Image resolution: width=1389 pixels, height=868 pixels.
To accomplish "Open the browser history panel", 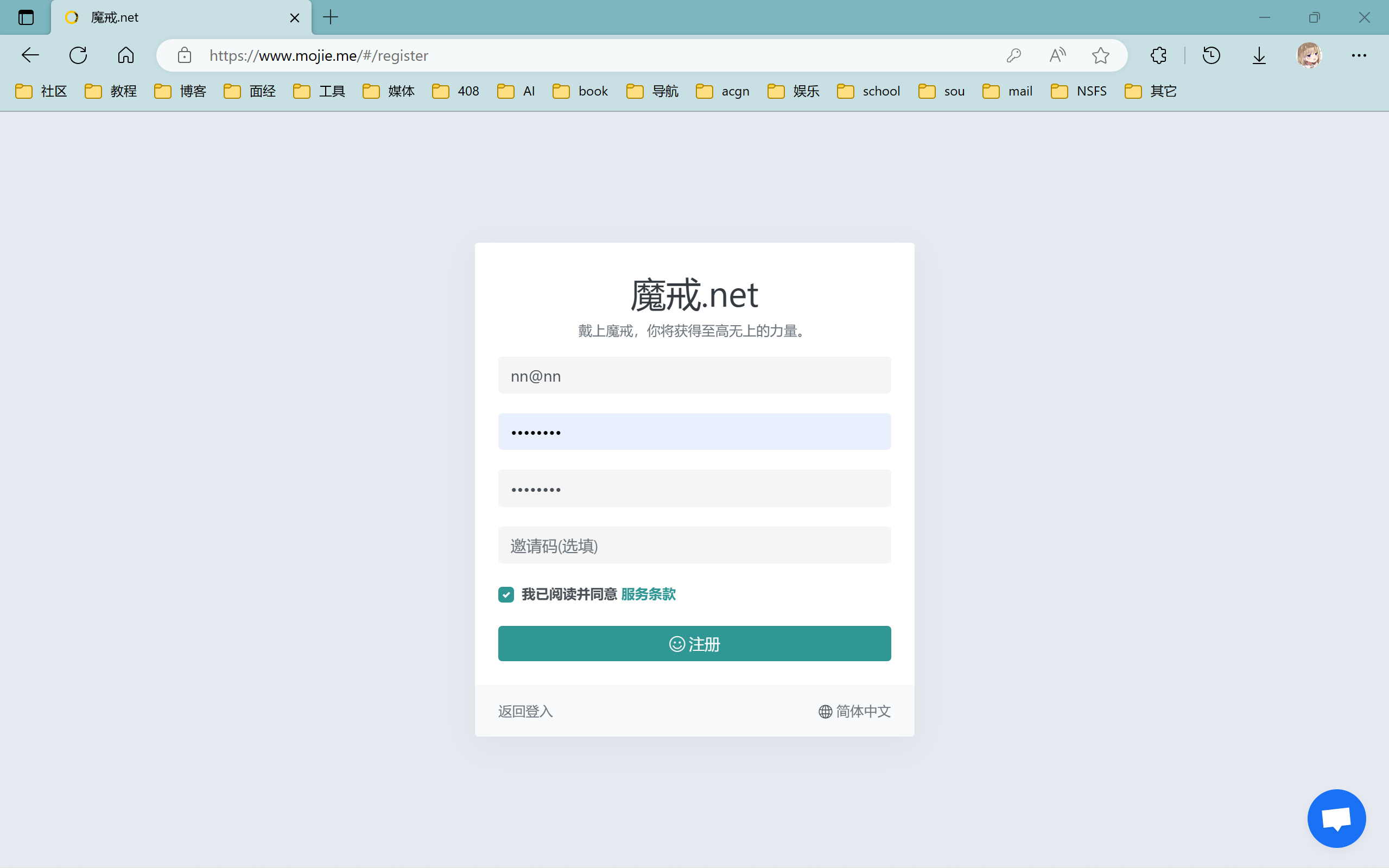I will [x=1211, y=55].
